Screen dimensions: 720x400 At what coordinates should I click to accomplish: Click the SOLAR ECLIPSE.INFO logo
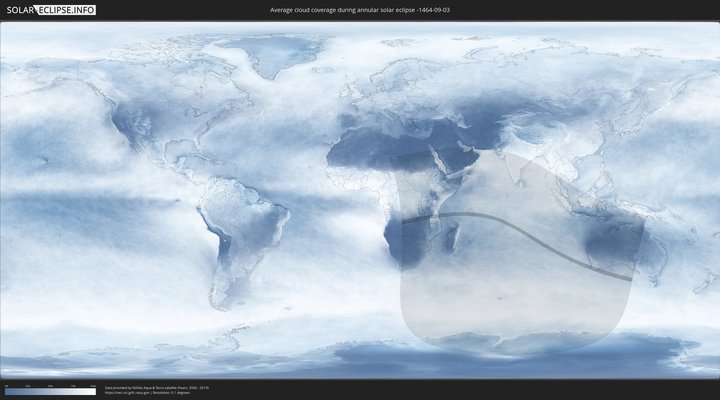[x=51, y=10]
